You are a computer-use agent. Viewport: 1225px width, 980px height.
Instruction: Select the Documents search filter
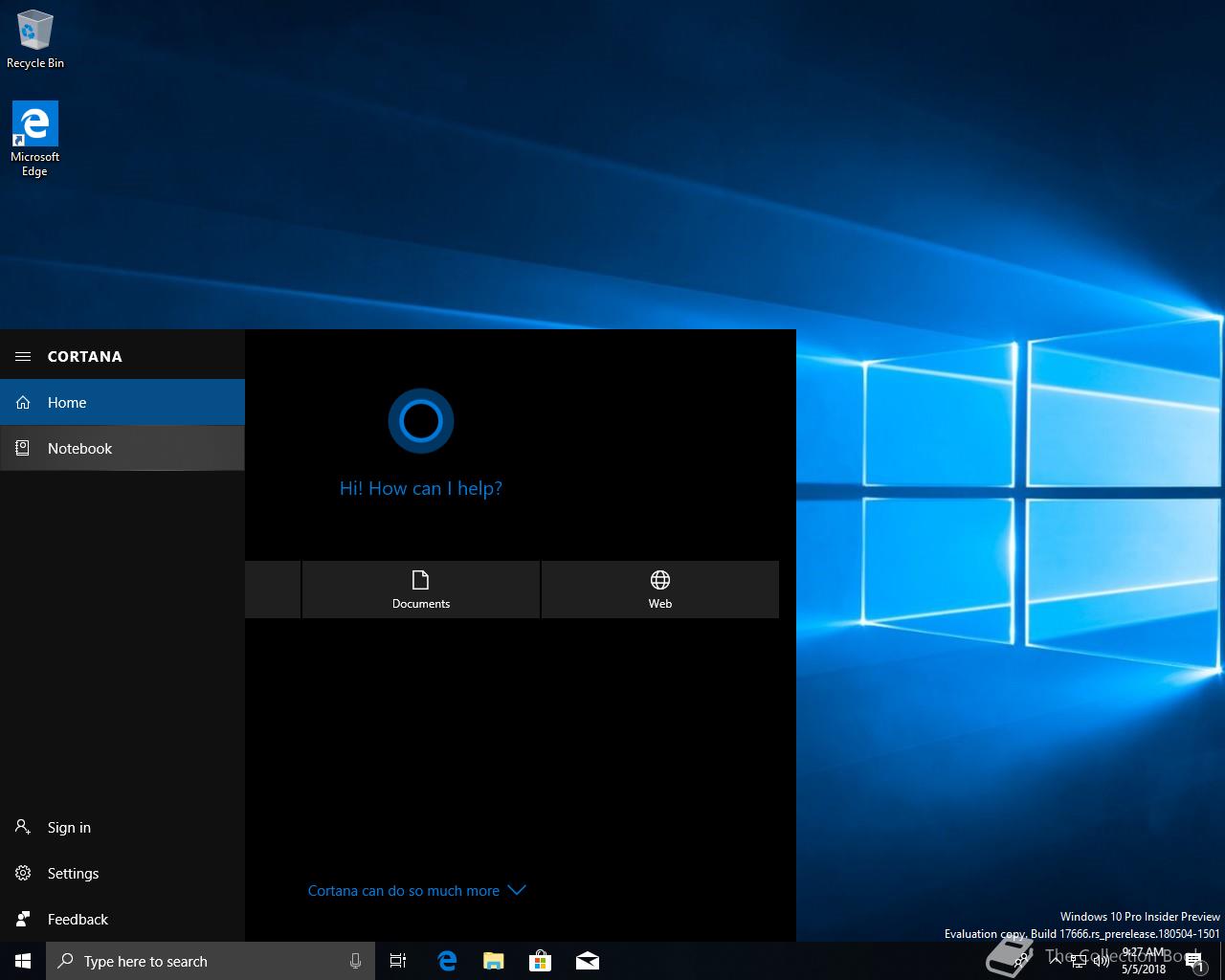coord(421,590)
